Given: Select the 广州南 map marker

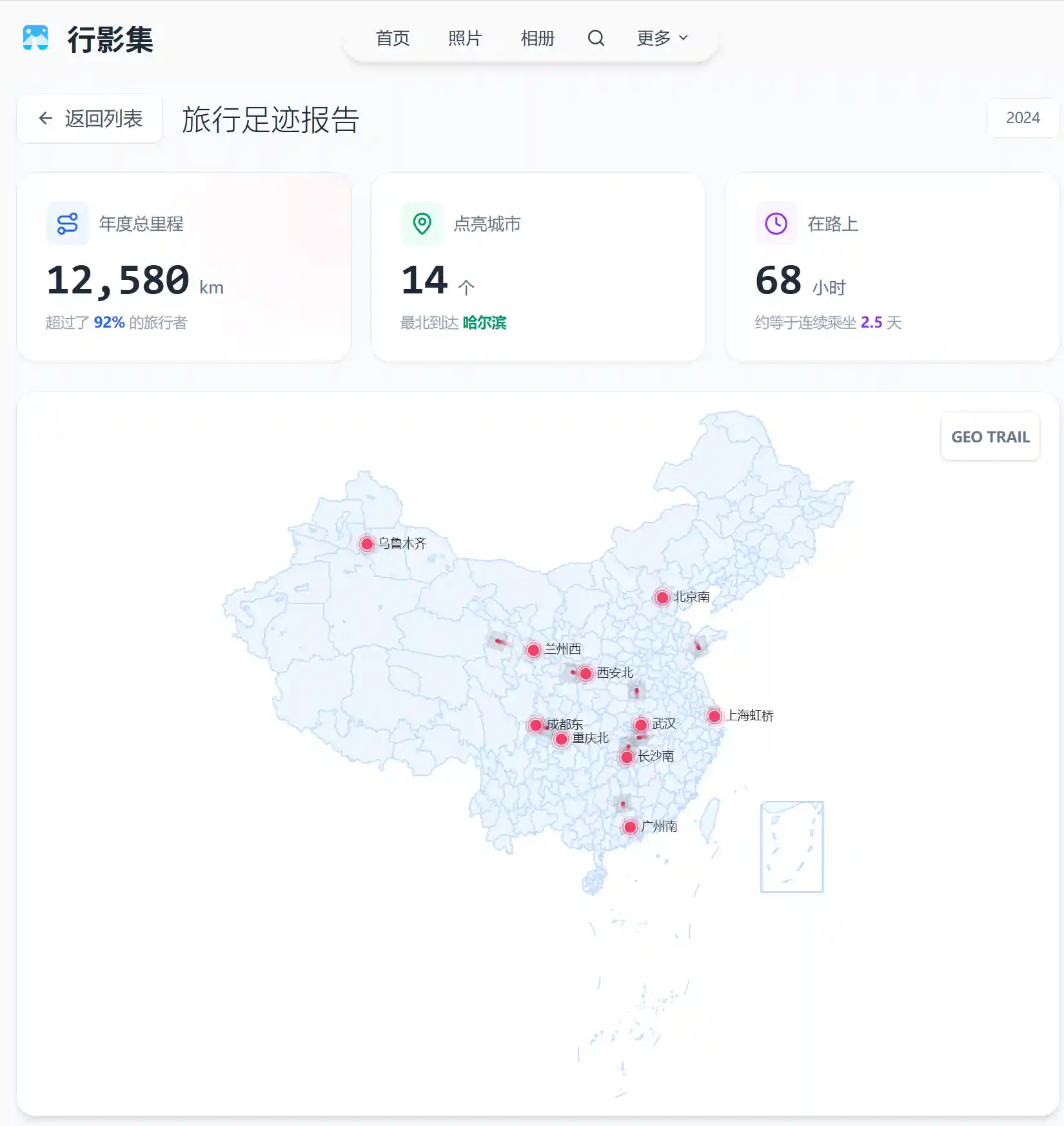Looking at the screenshot, I should [x=631, y=827].
